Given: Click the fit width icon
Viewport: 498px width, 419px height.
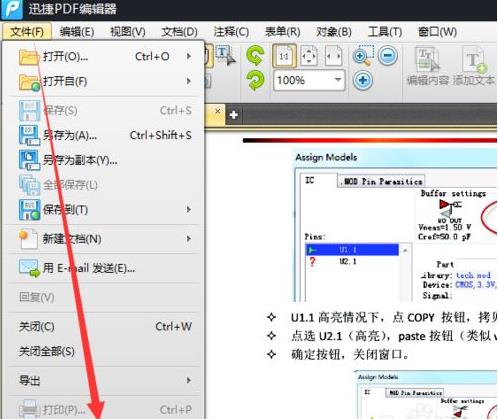Looking at the screenshot, I should pos(333,56).
